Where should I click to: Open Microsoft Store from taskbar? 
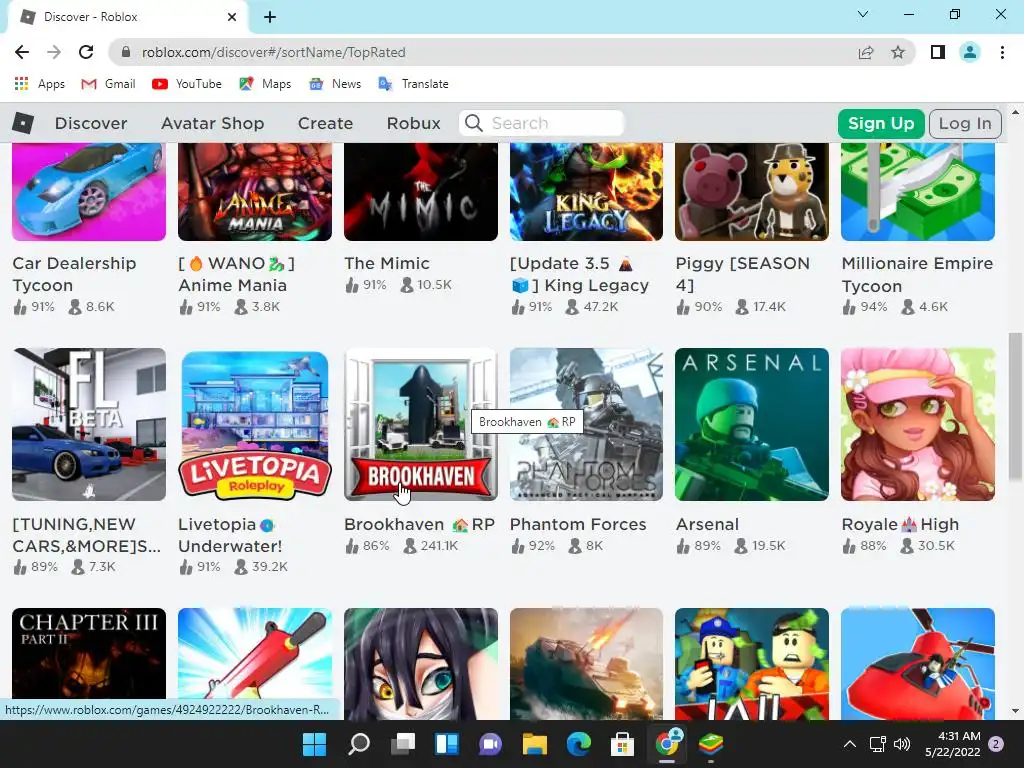coord(622,743)
